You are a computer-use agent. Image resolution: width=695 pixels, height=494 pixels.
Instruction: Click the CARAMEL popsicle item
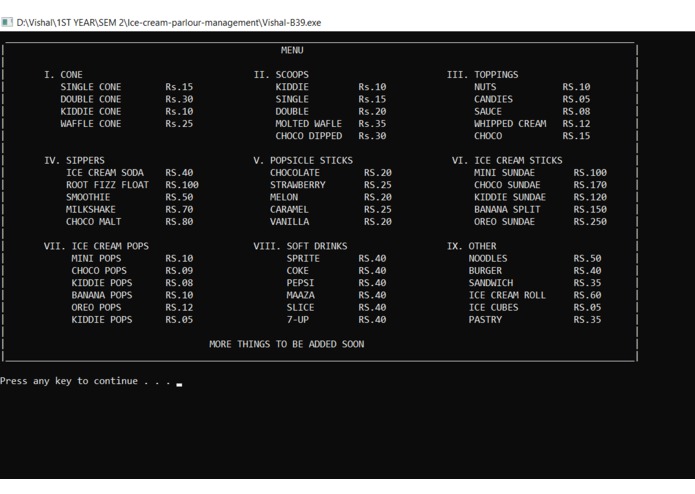pos(289,210)
